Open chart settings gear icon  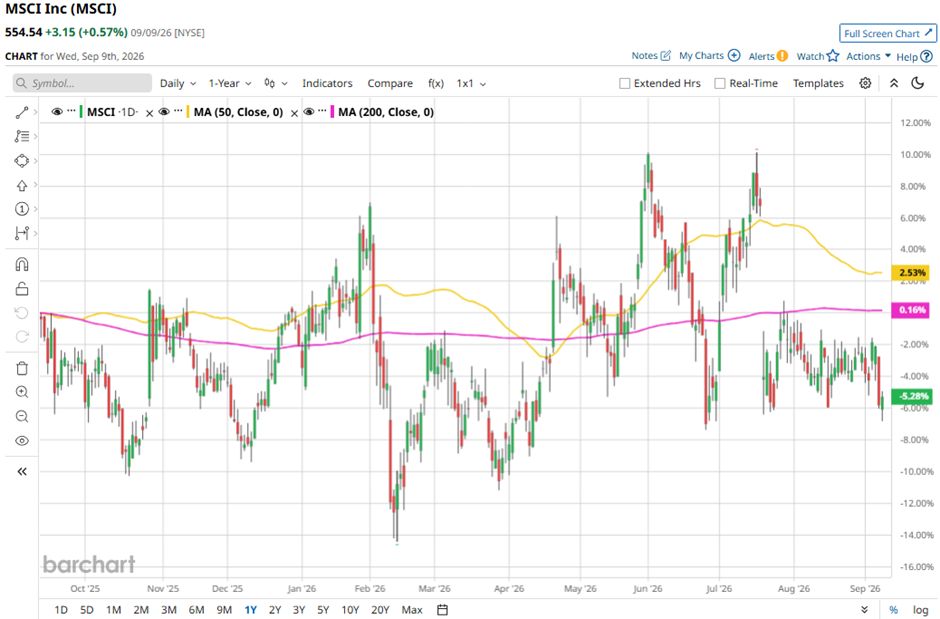pos(865,83)
